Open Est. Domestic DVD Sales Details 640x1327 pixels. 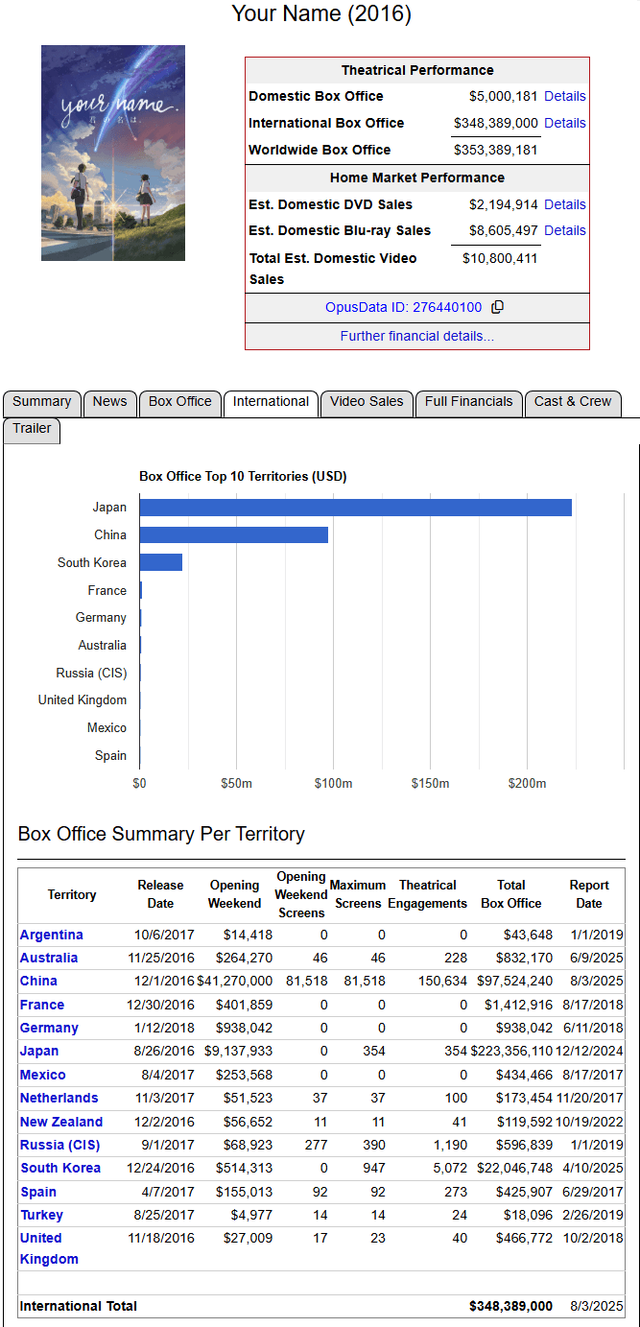565,205
